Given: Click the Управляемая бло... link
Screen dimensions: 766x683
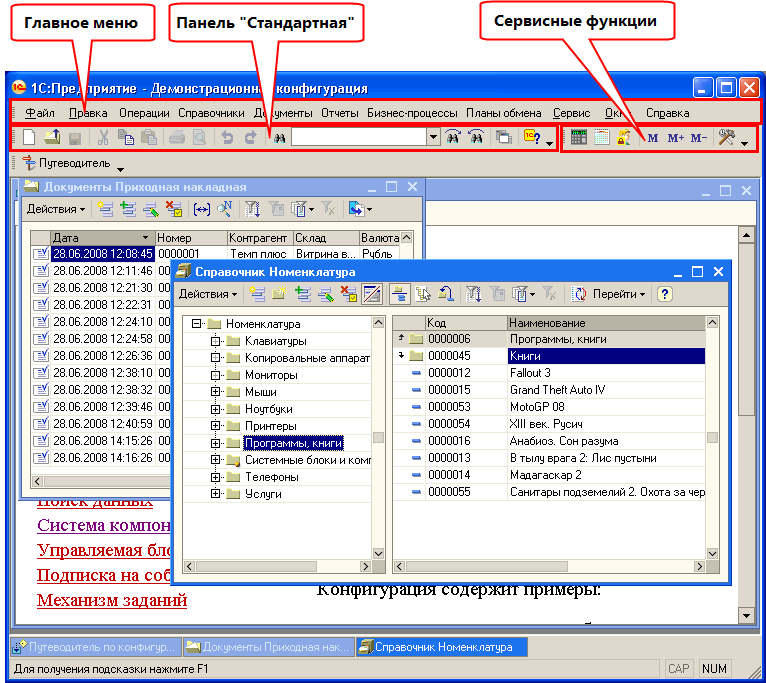Looking at the screenshot, I should 104,550.
